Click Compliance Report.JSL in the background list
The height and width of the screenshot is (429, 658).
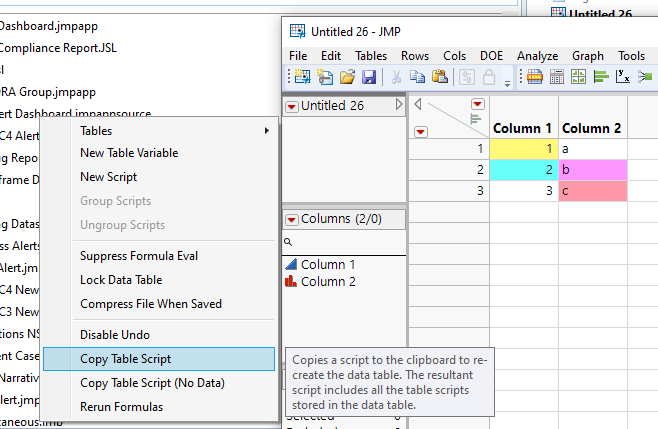coord(57,48)
